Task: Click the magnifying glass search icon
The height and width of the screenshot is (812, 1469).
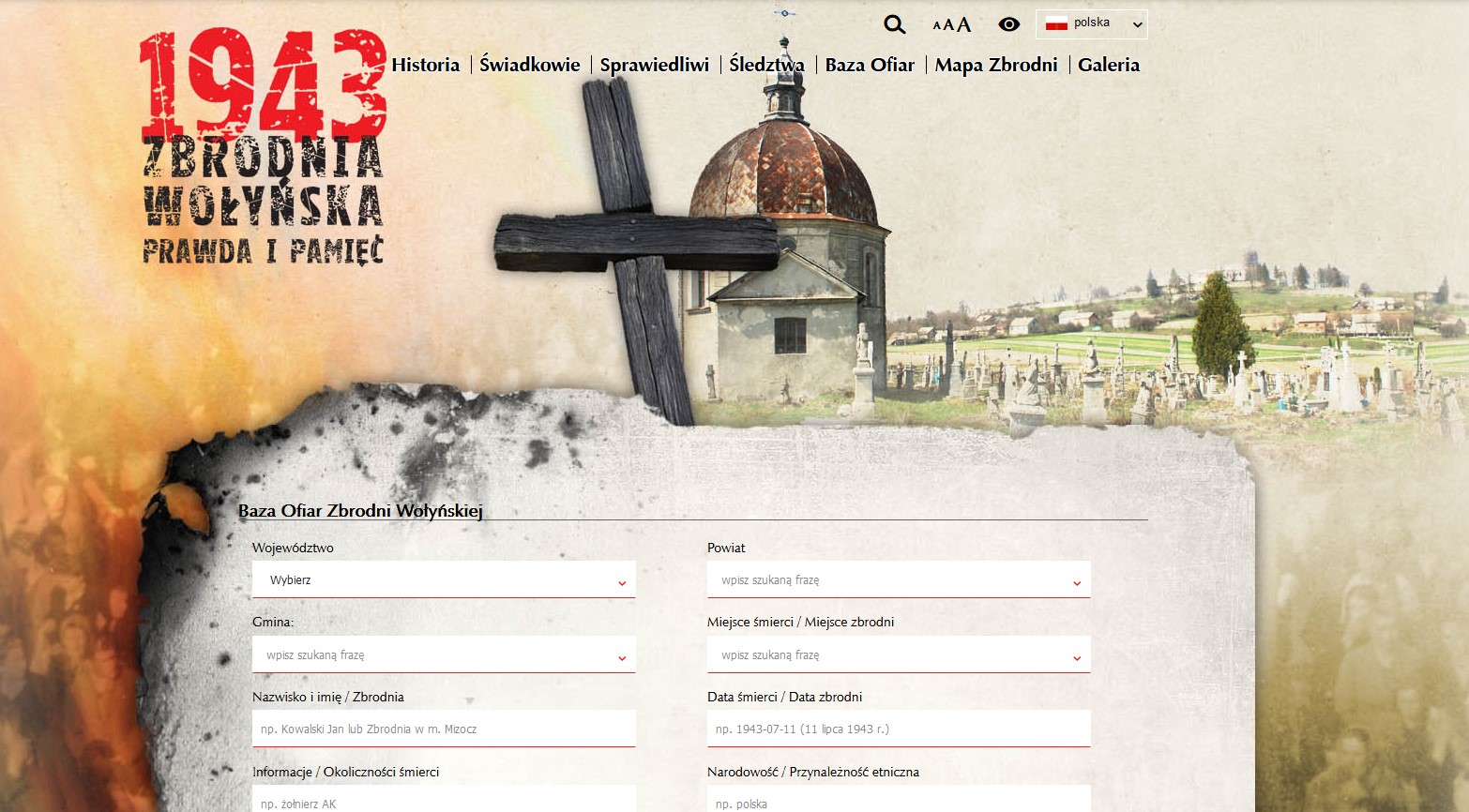Action: click(894, 25)
